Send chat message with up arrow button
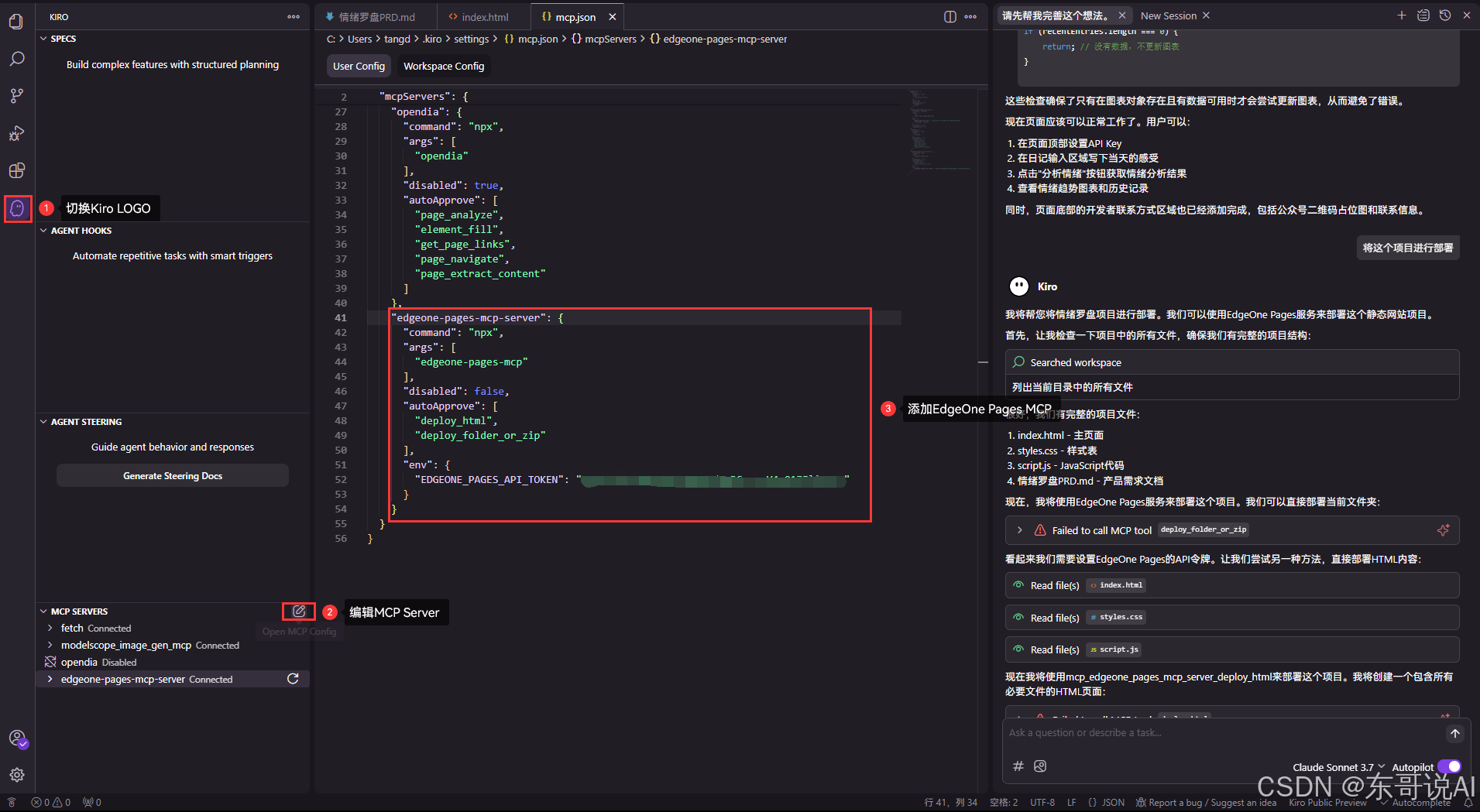The width and height of the screenshot is (1480, 812). pyautogui.click(x=1455, y=733)
